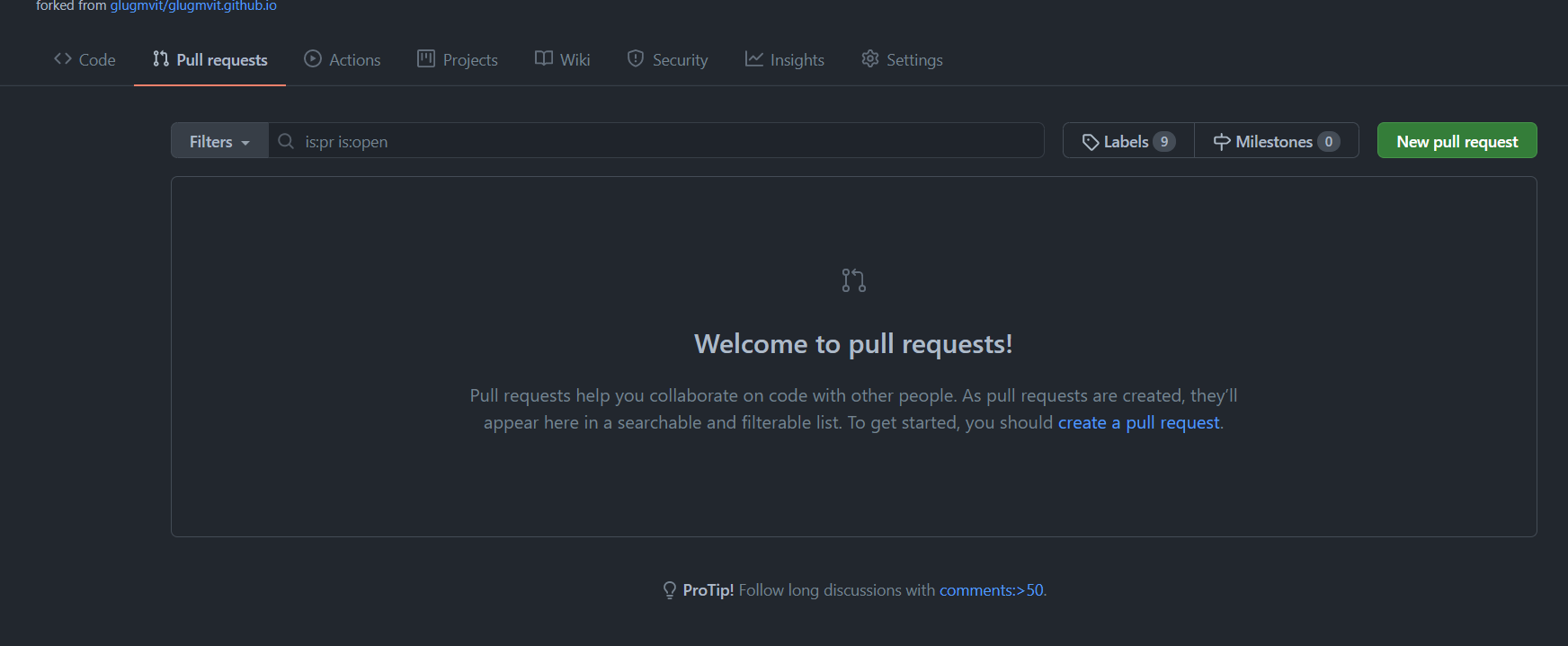This screenshot has height=646, width=1568.
Task: Click the Actions play-circle icon
Action: 313,59
